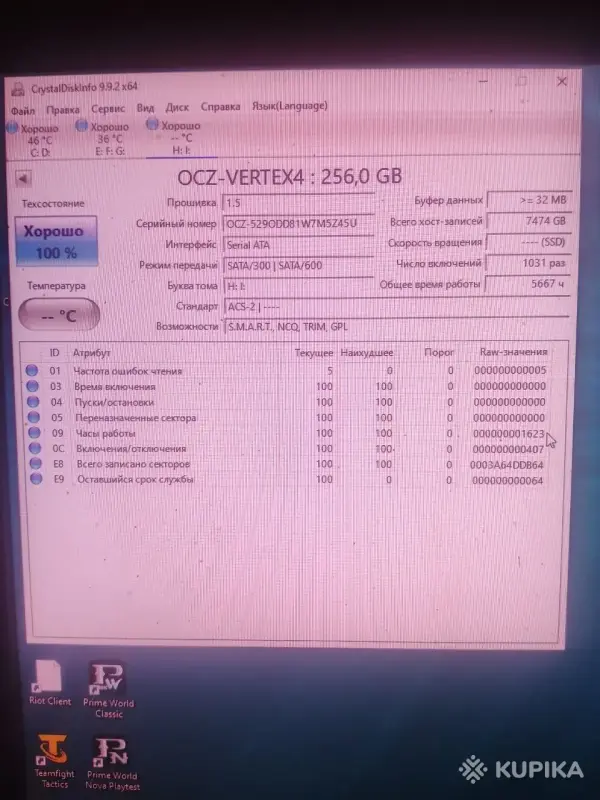Click the Хорошо 100 % health status button
The height and width of the screenshot is (800, 600).
56,241
